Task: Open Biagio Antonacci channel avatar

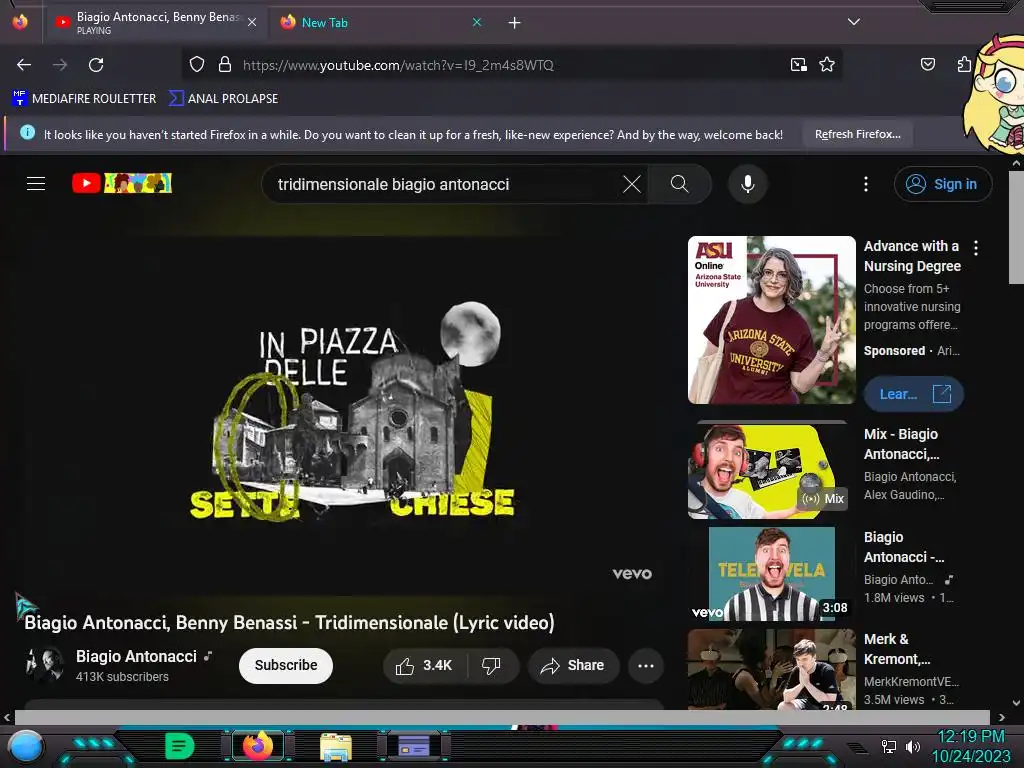Action: (44, 665)
